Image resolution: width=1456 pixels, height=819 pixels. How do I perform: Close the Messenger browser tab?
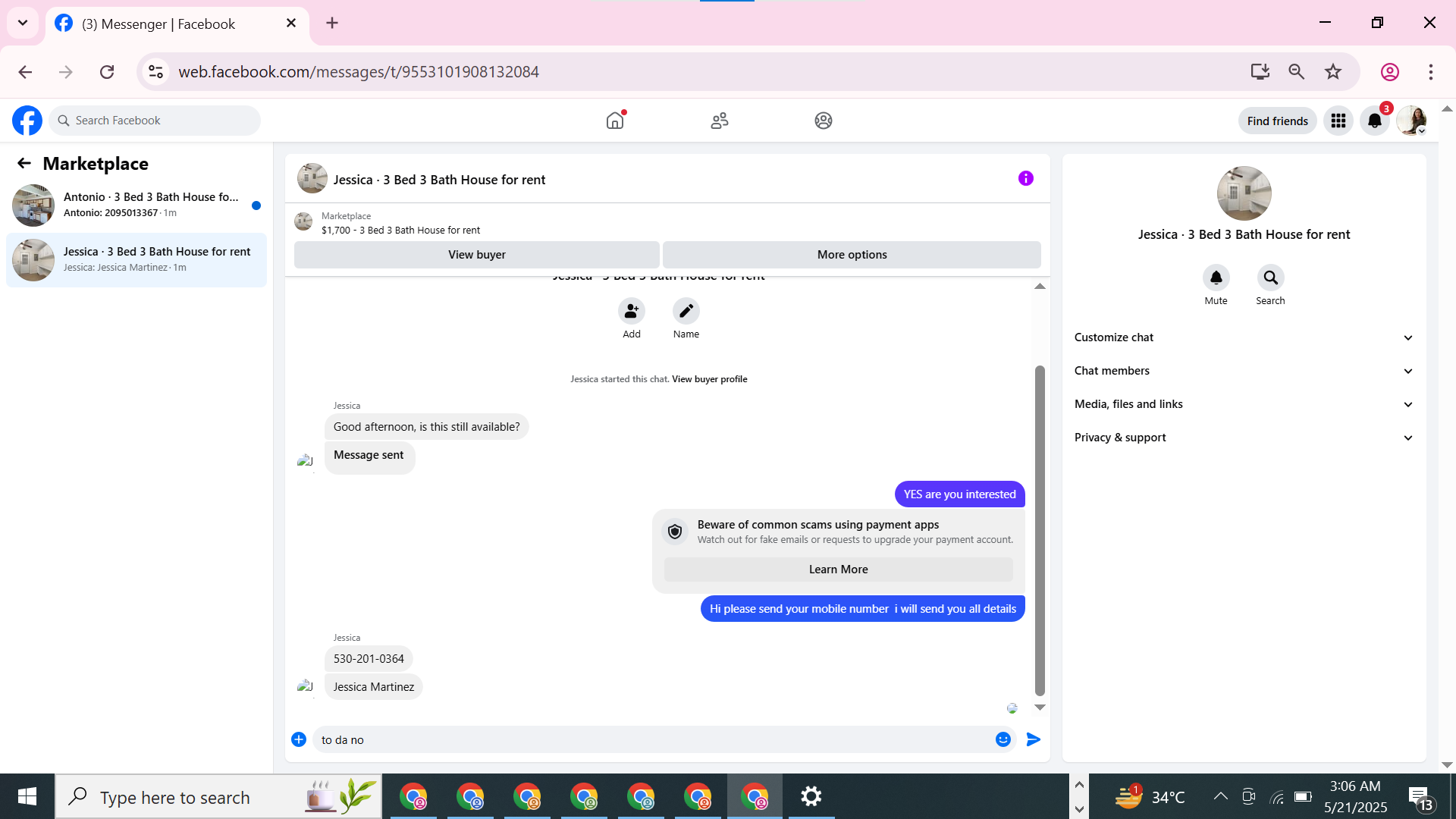pyautogui.click(x=291, y=24)
